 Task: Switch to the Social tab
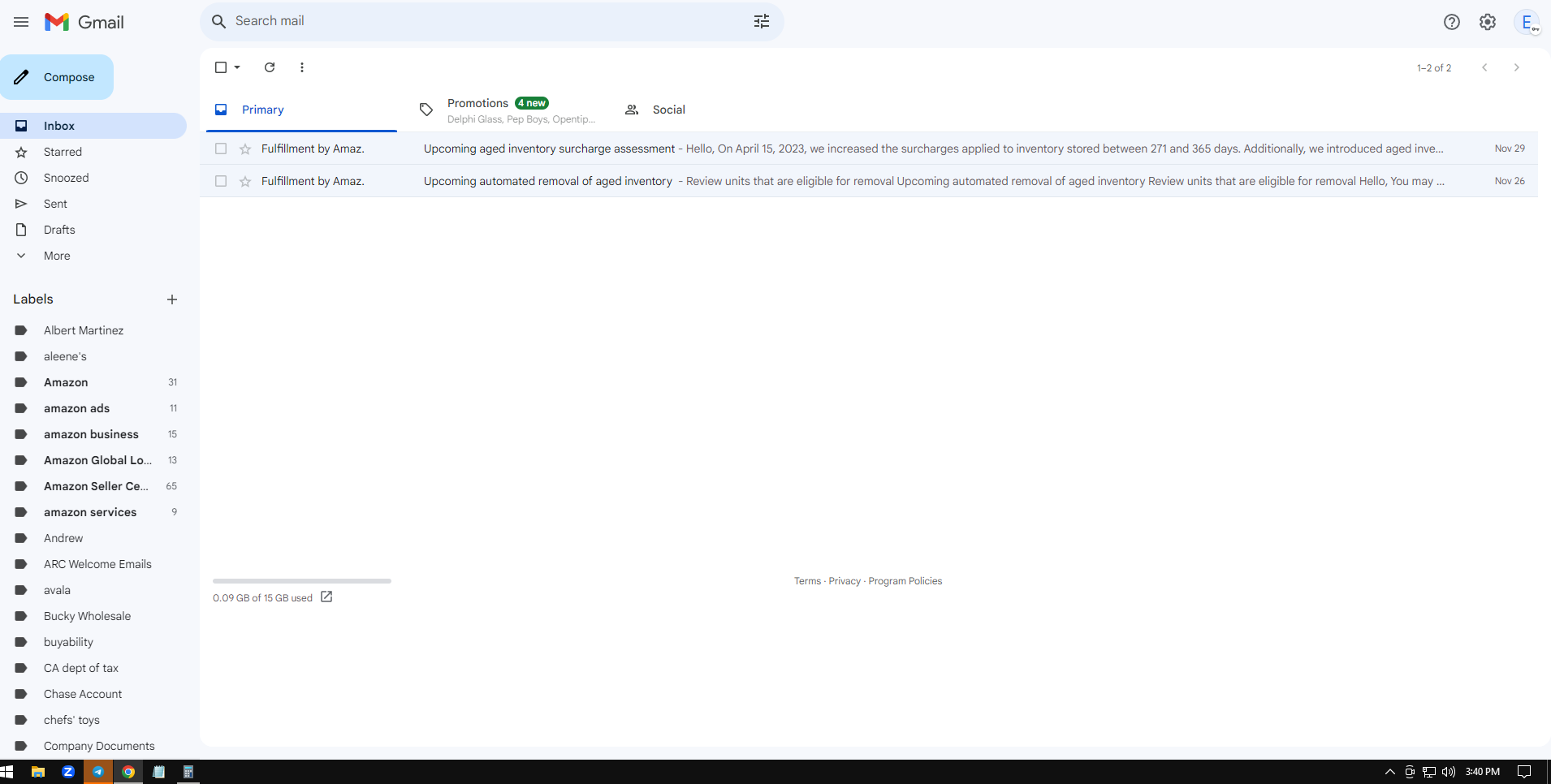711,110
